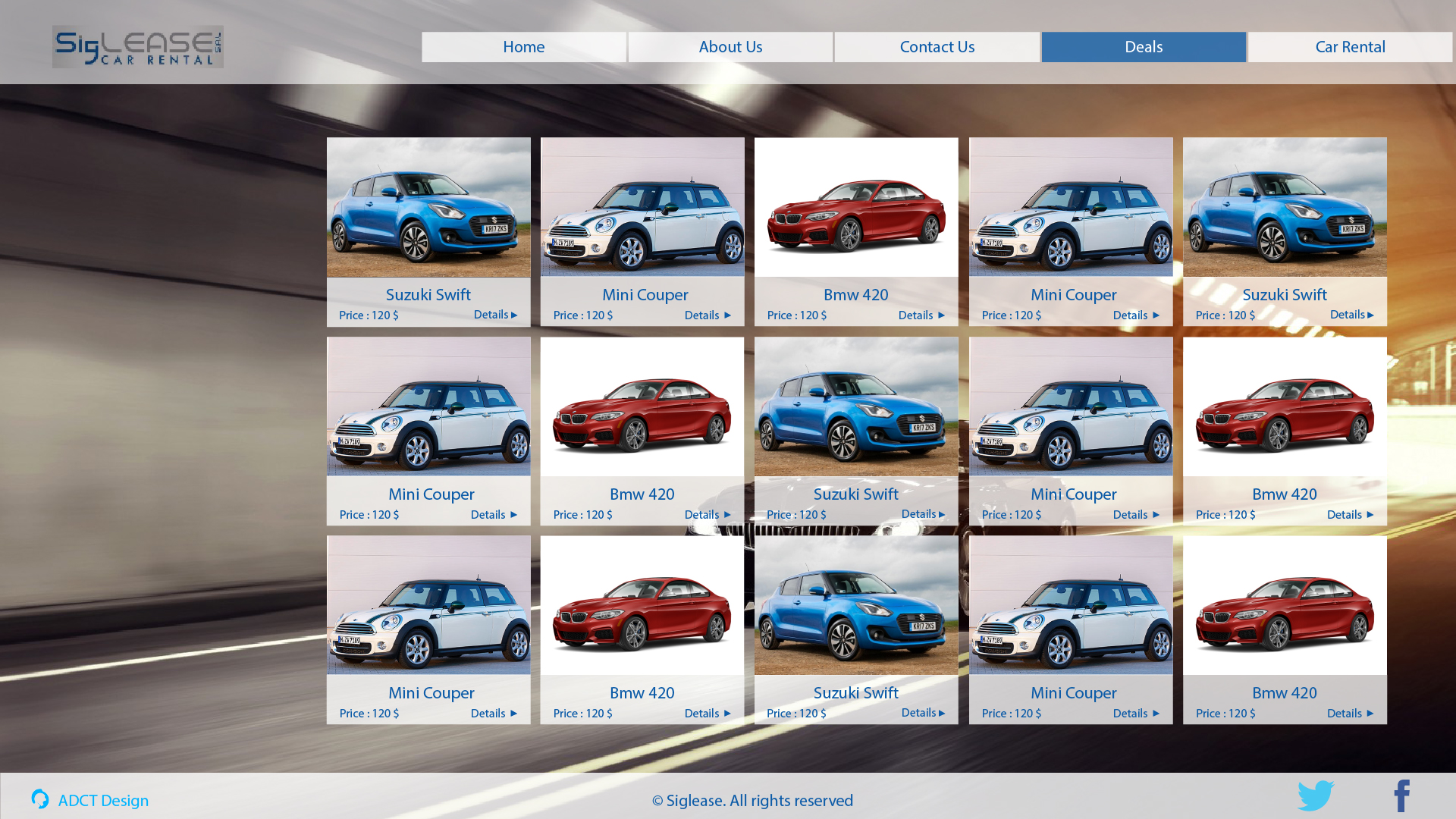The width and height of the screenshot is (1456, 819).
Task: Open the Home menu tab
Action: (x=523, y=47)
